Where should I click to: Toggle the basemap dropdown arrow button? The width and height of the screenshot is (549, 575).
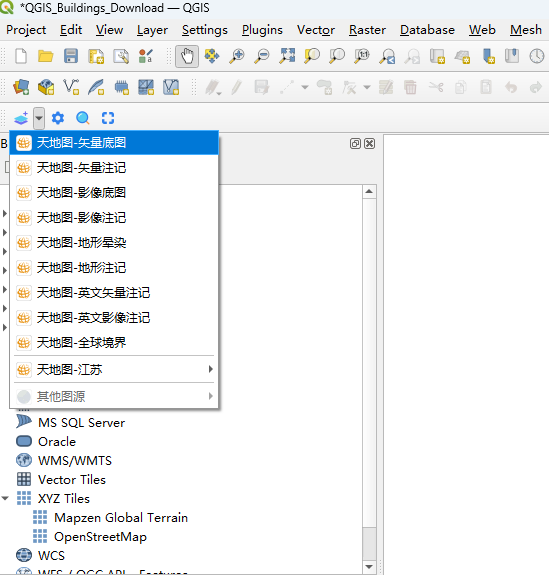(39, 118)
